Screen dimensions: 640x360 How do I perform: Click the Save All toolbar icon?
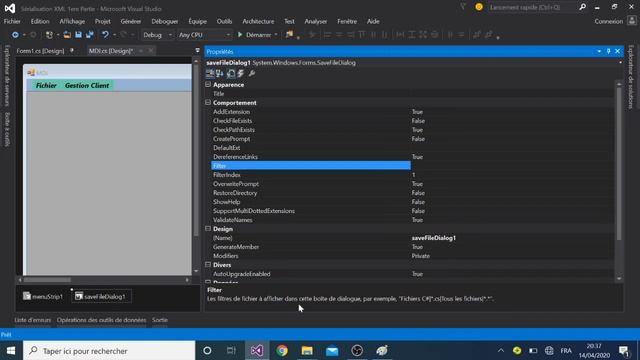click(x=89, y=35)
